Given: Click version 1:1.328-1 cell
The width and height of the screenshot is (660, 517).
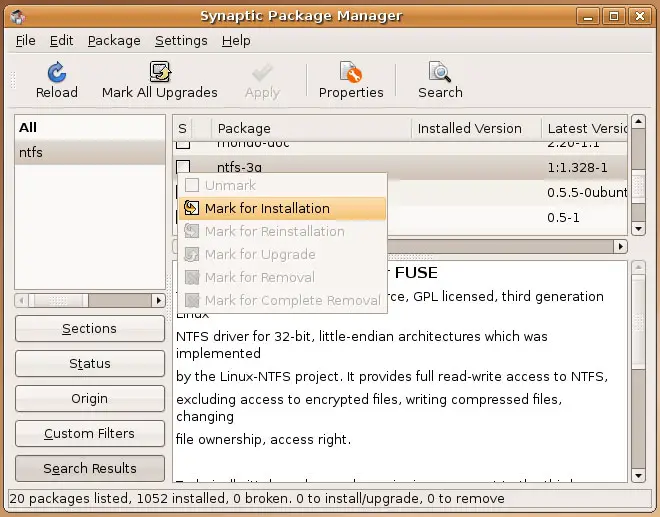Looking at the screenshot, I should (577, 168).
